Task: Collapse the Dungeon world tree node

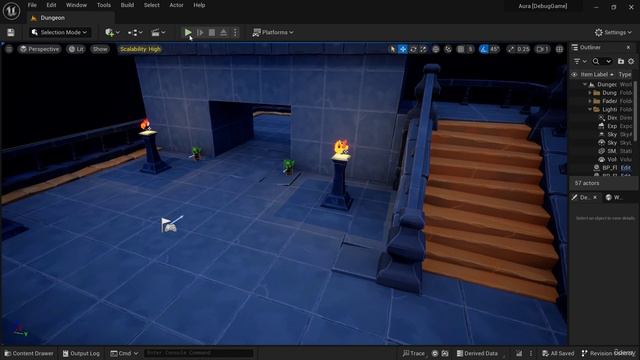Action: (x=585, y=84)
